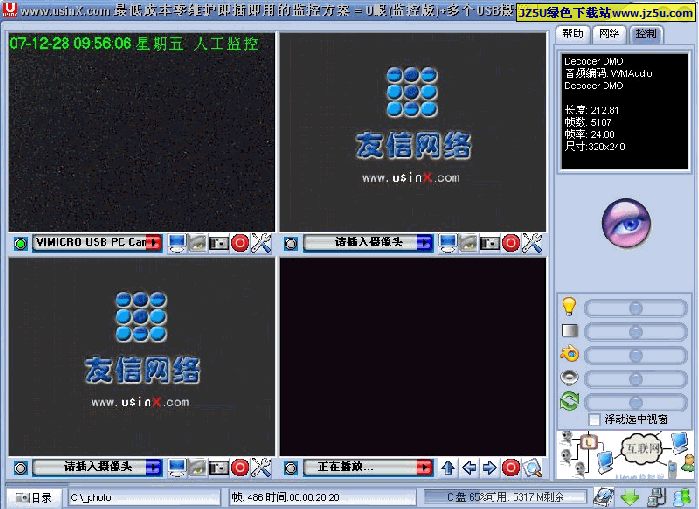Click the top-right 请插入摄像头 selector field
Viewport: 699px width, 509px height.
pos(368,243)
